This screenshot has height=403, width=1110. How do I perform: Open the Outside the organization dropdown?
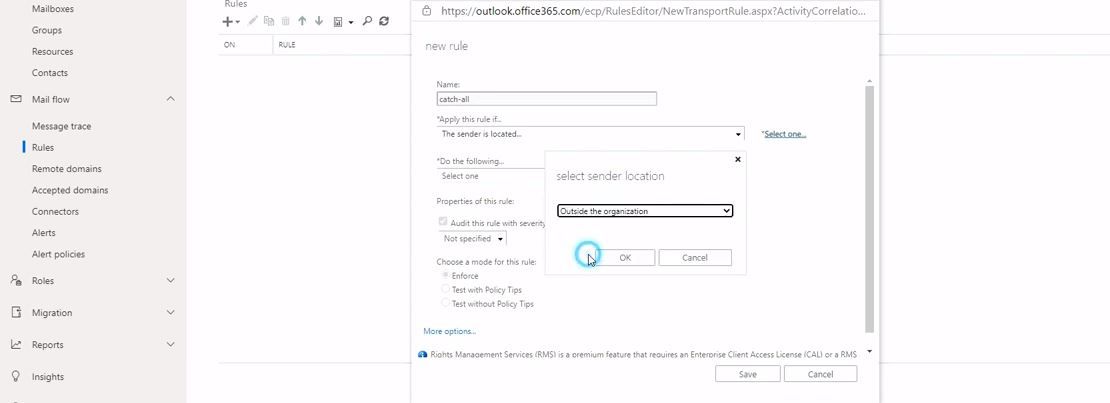coord(645,211)
